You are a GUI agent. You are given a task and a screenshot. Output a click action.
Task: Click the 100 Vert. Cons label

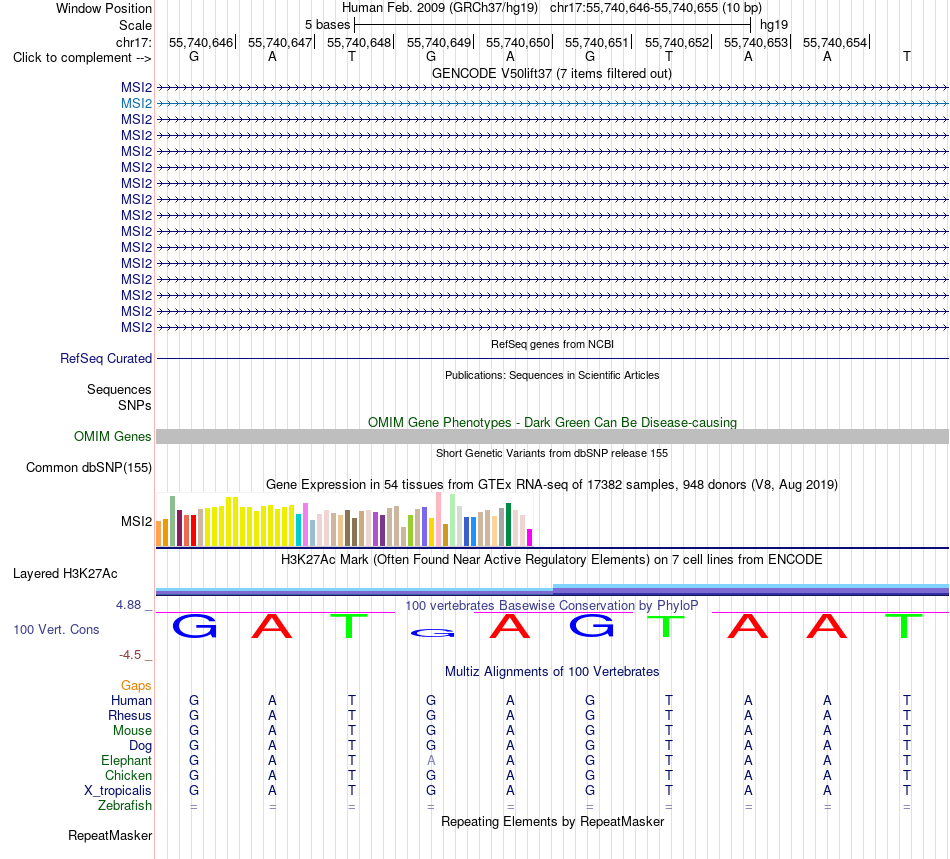56,629
